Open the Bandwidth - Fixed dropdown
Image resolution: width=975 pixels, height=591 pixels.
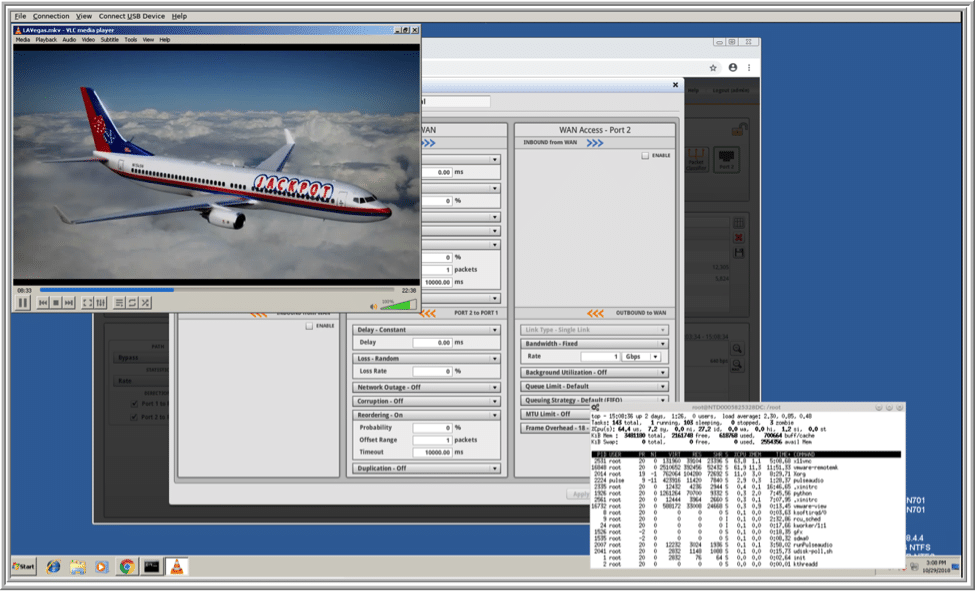tap(594, 343)
